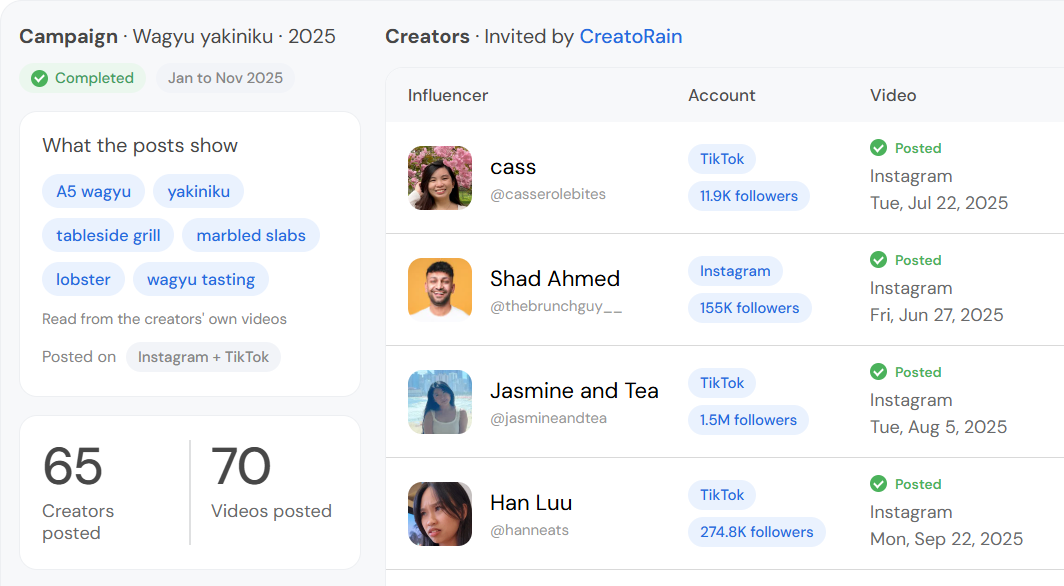Select the lobster tag

[83, 279]
